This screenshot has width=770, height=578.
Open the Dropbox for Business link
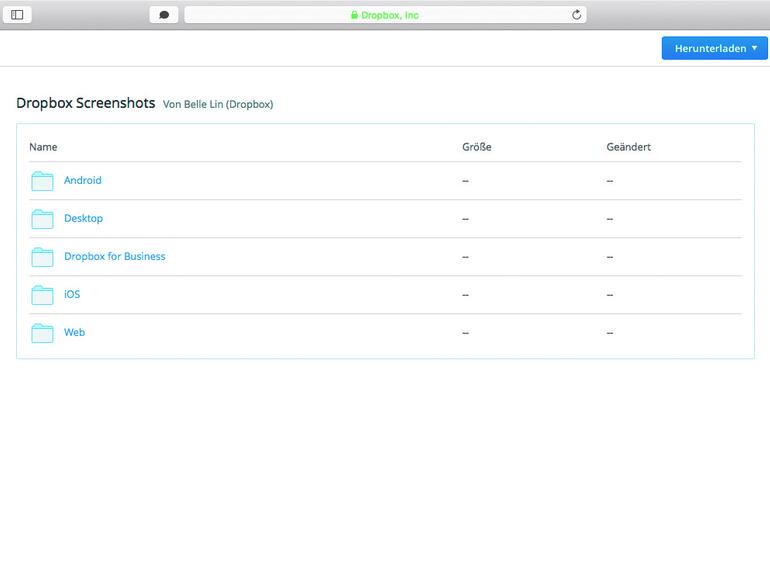point(114,256)
